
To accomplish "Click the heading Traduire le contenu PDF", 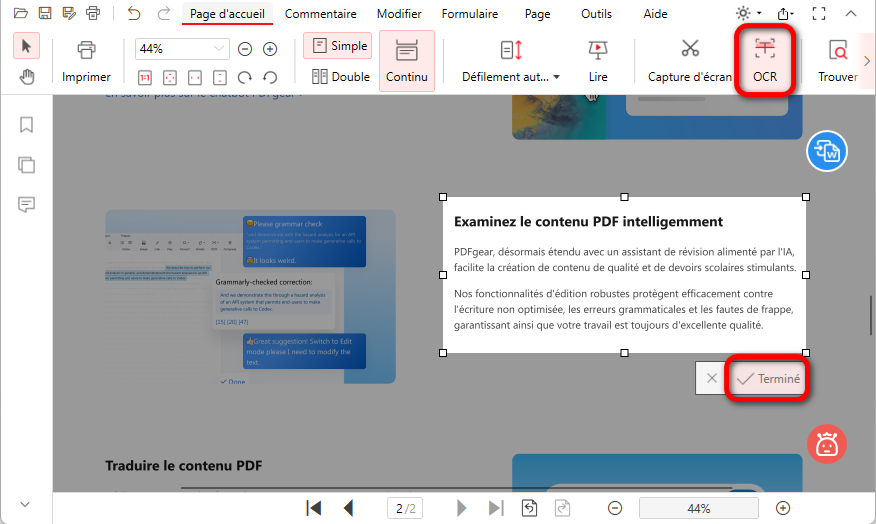I will (184, 465).
